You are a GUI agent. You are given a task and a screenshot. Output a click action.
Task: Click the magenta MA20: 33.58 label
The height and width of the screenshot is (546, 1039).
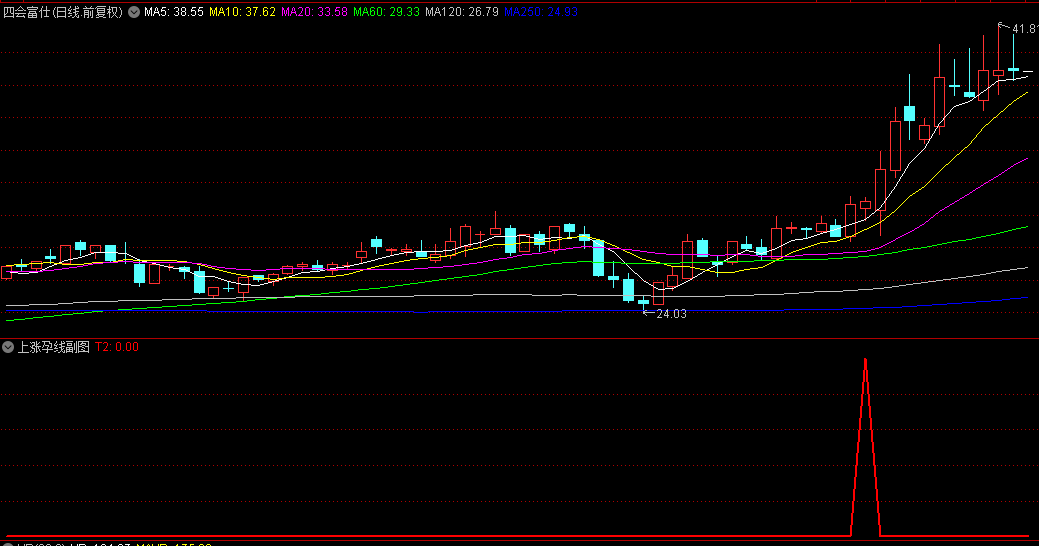pos(314,12)
